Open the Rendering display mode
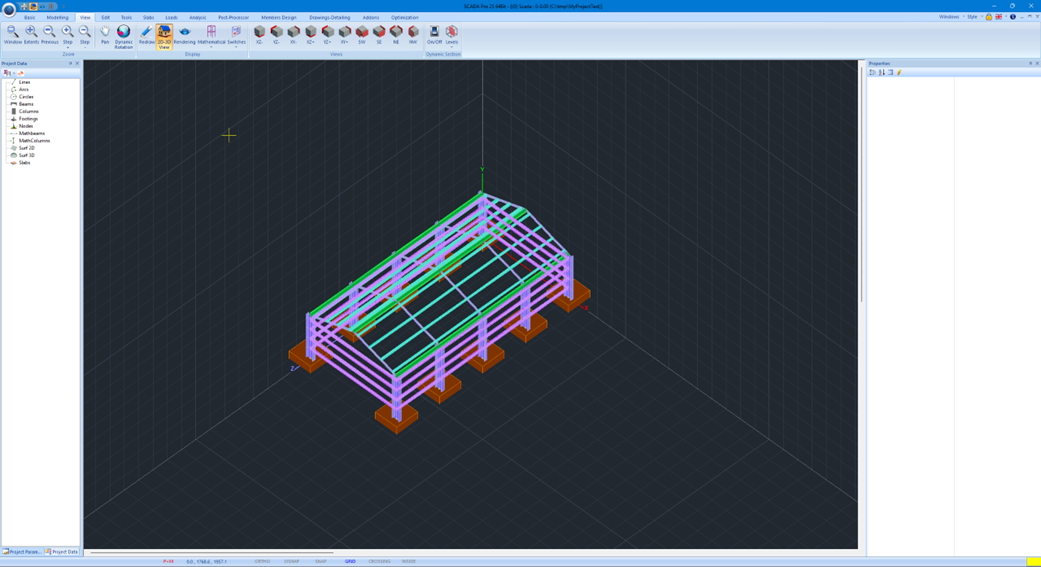This screenshot has height=567, width=1041. click(185, 35)
